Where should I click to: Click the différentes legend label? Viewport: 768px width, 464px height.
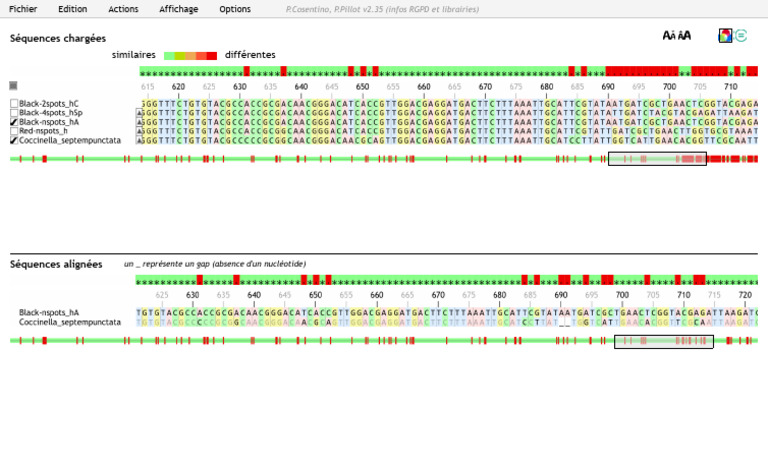[x=250, y=55]
